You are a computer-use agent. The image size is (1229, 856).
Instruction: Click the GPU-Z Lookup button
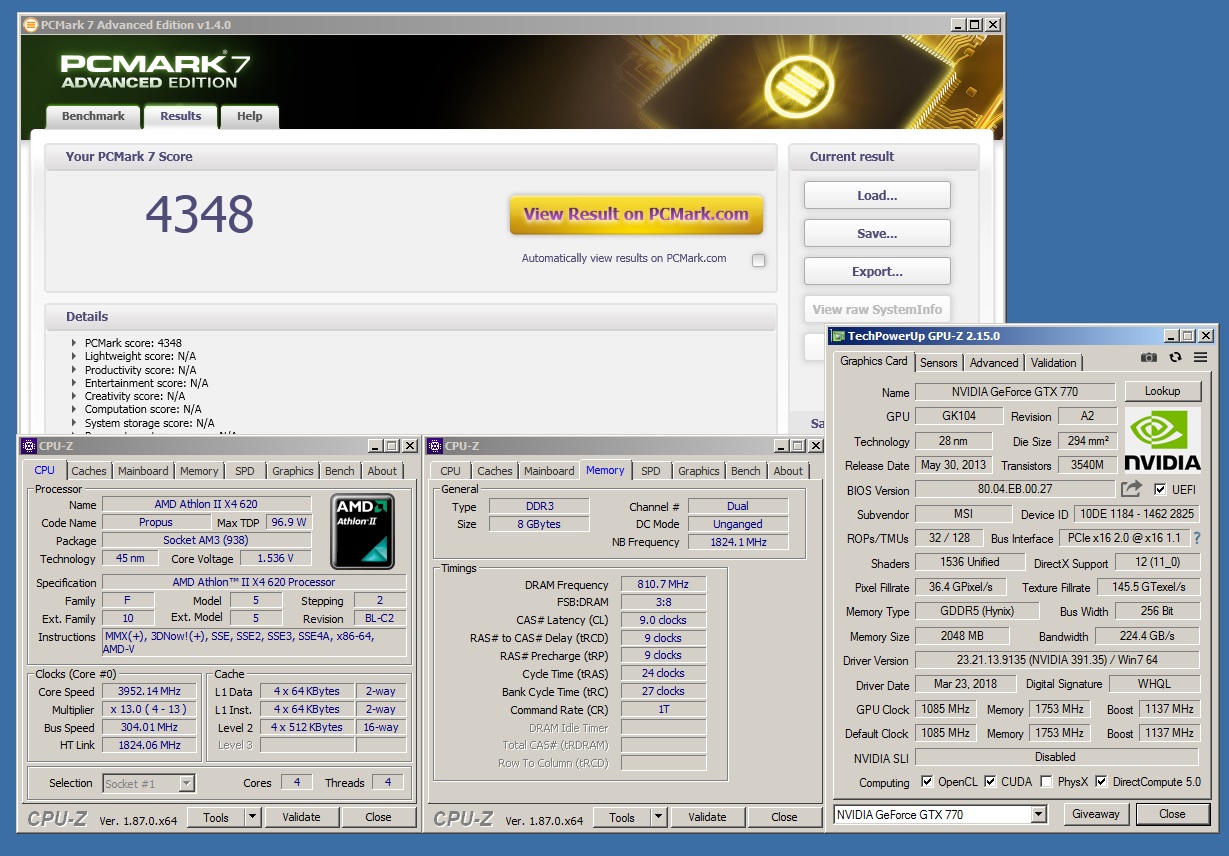[x=1163, y=391]
